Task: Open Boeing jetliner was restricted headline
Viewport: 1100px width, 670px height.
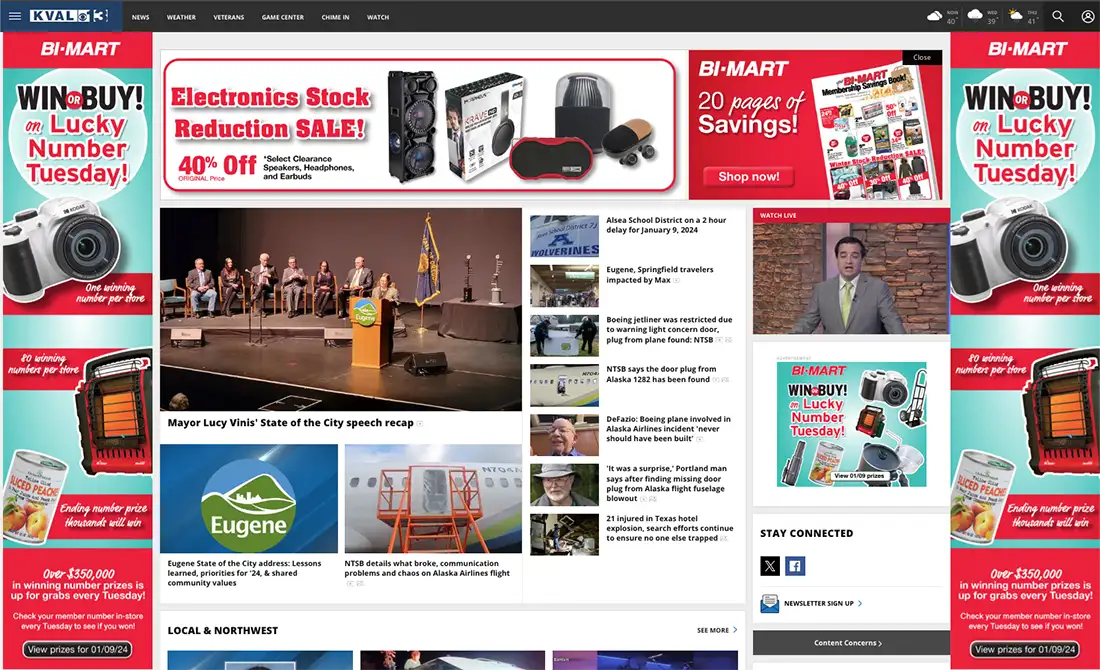Action: 669,330
